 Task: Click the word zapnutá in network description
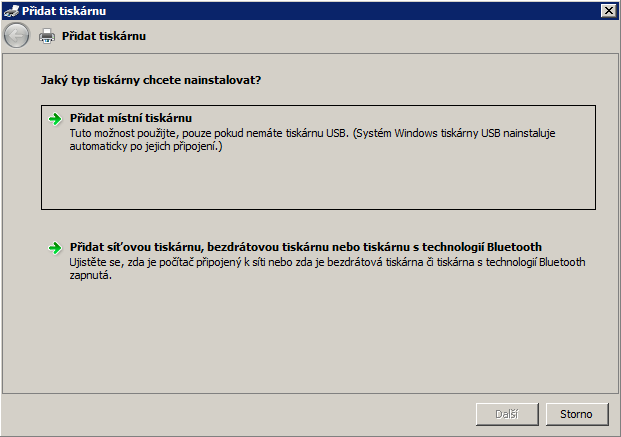(90, 275)
